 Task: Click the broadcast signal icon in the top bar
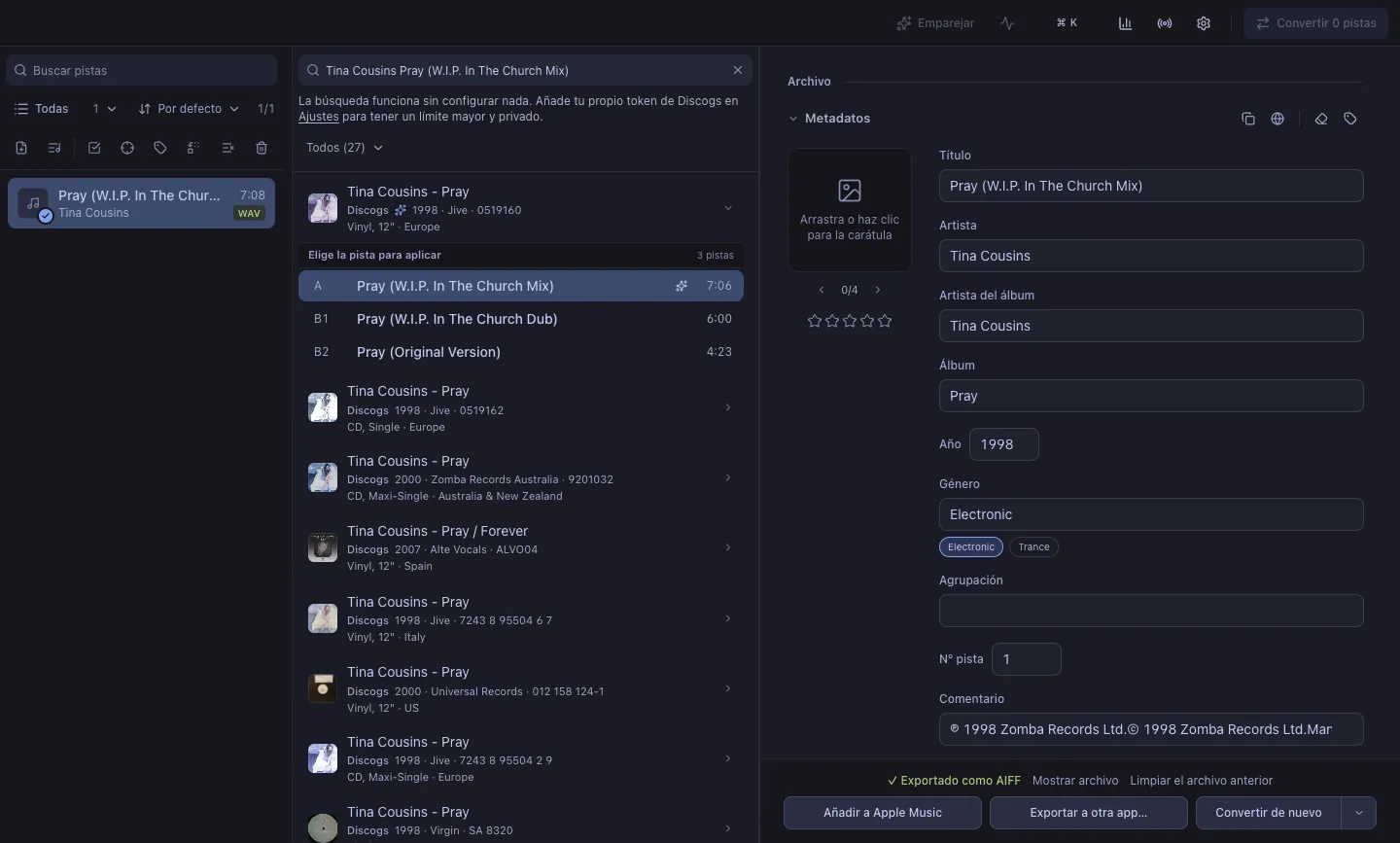click(1165, 23)
